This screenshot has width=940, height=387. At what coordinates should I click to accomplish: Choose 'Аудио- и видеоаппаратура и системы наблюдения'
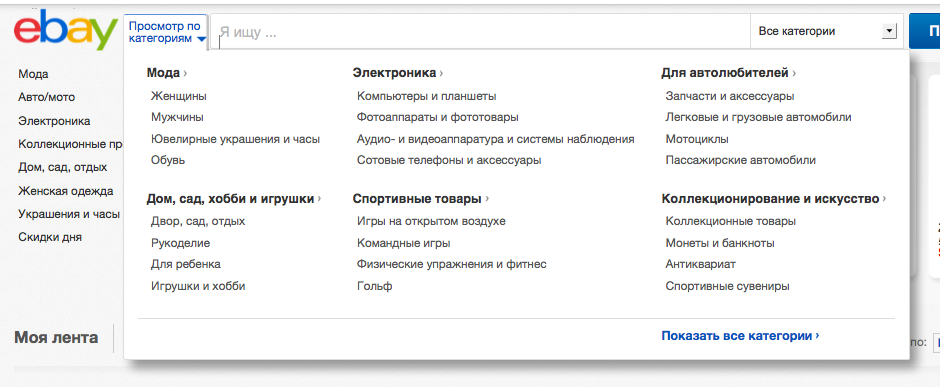(495, 139)
